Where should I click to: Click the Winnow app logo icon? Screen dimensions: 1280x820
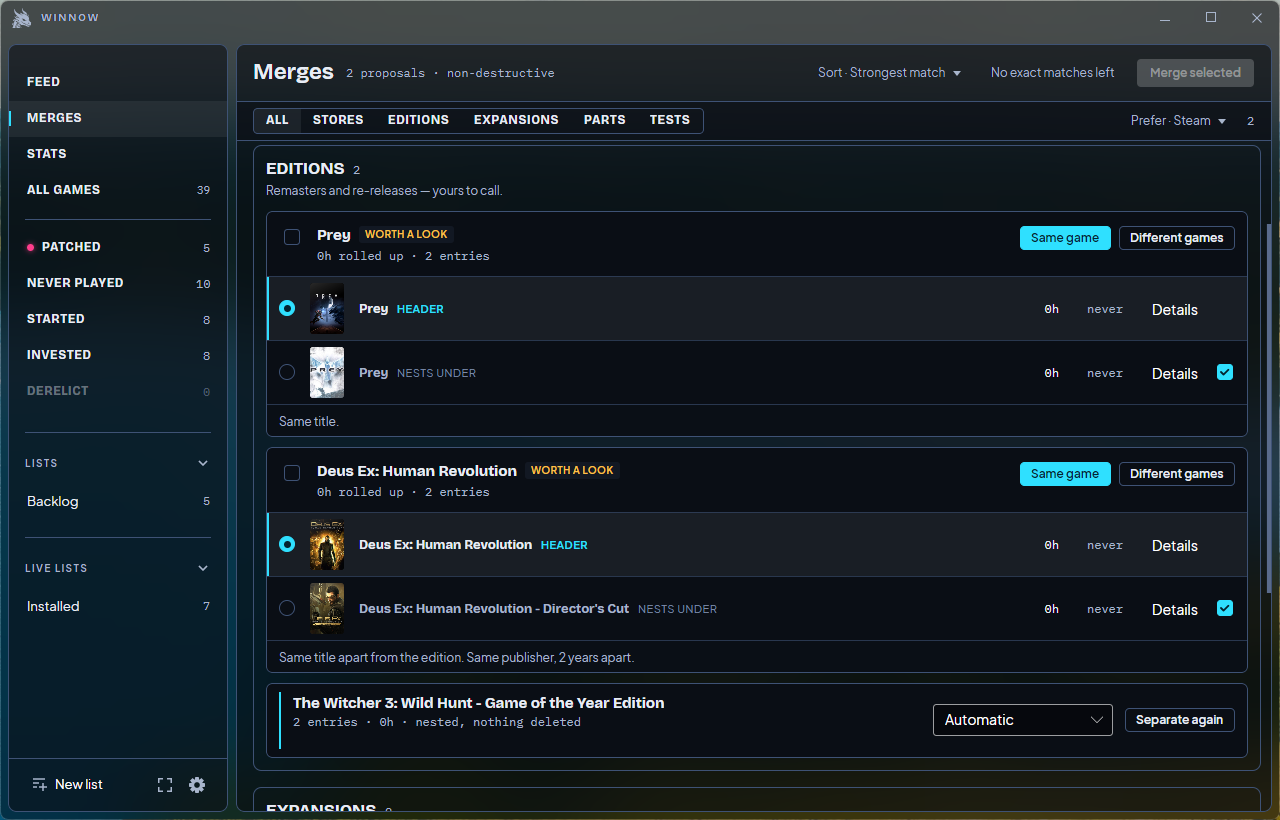coord(22,18)
